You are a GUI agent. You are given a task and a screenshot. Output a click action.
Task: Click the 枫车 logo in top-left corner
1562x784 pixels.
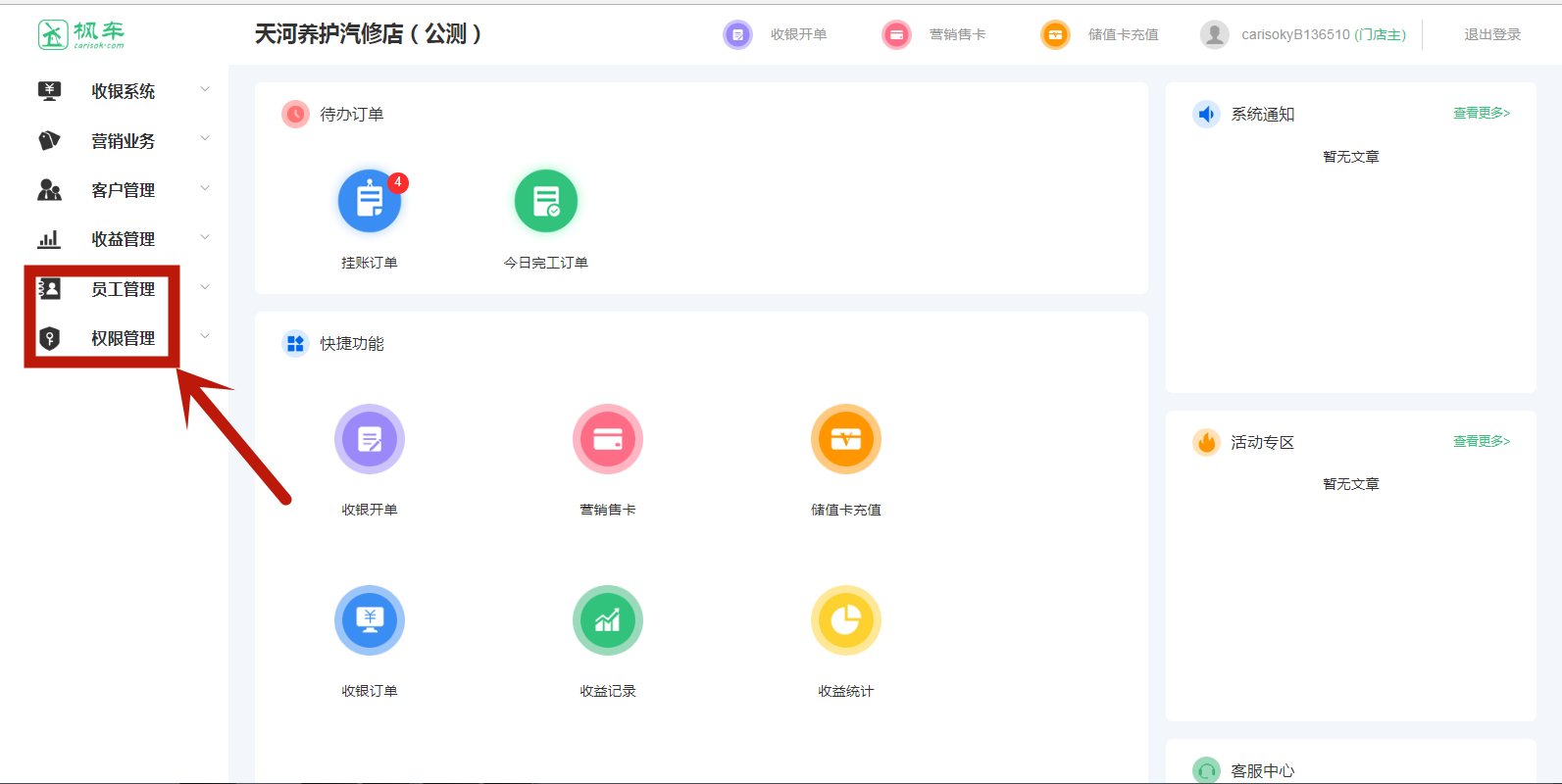point(81,34)
